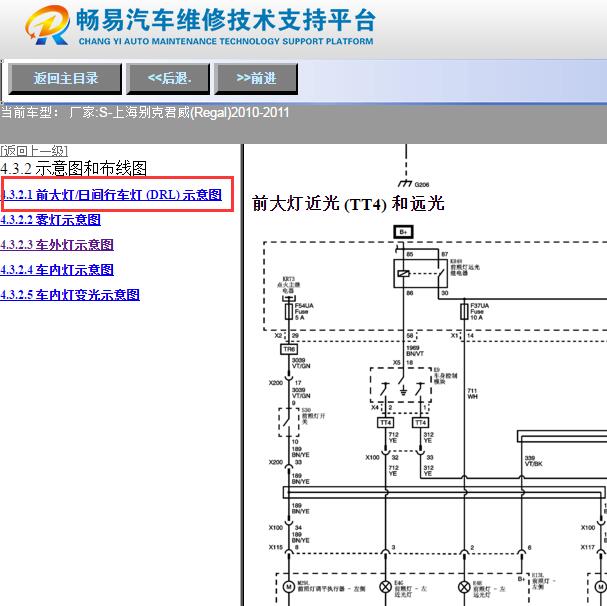This screenshot has width=607, height=606.
Task: Click the 1969 BN/VT wire label
Action: pyautogui.click(x=415, y=351)
